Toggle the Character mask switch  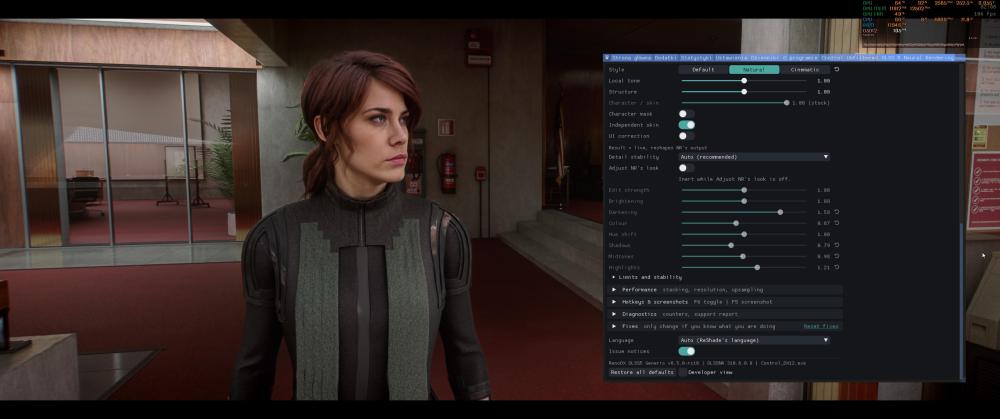tap(686, 114)
